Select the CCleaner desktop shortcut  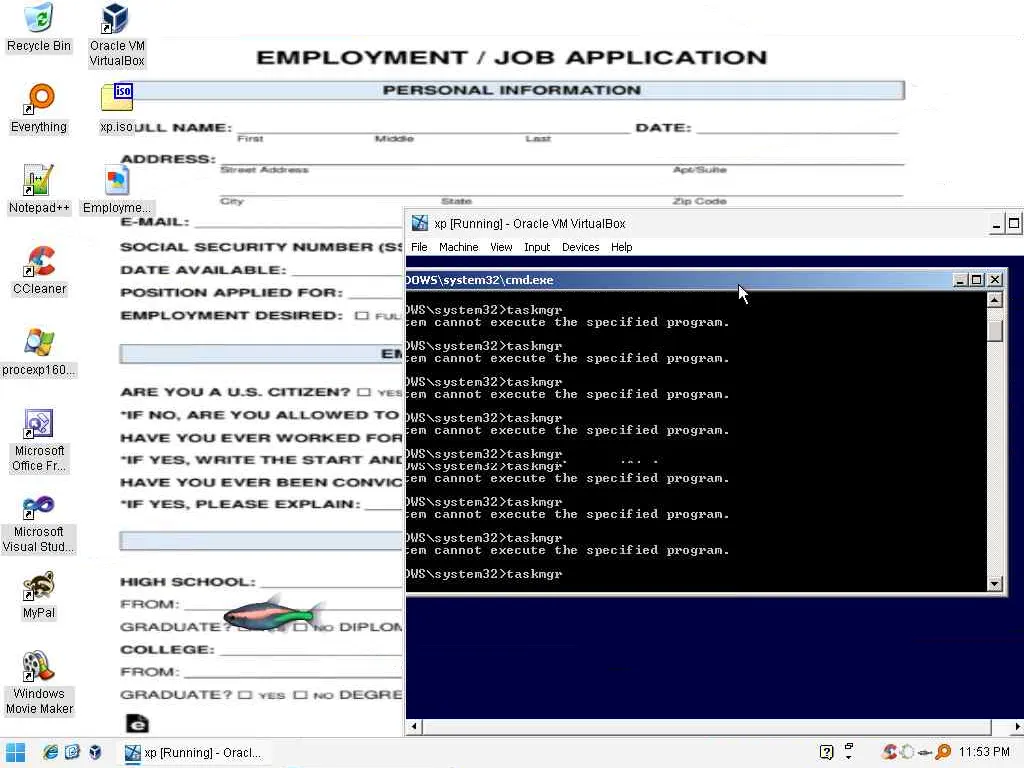[39, 270]
